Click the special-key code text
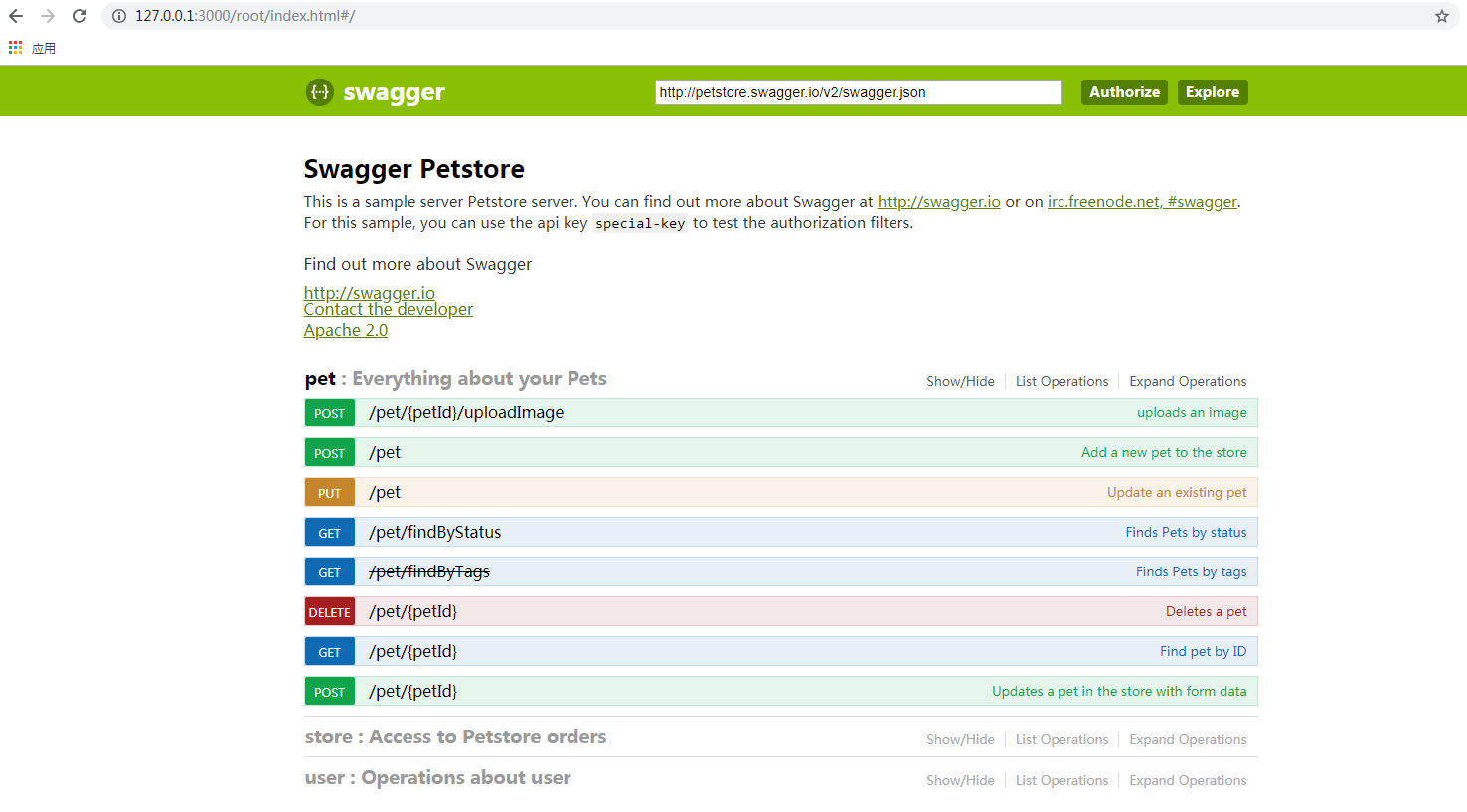Viewport: 1467px width, 812px height. pyautogui.click(x=640, y=224)
